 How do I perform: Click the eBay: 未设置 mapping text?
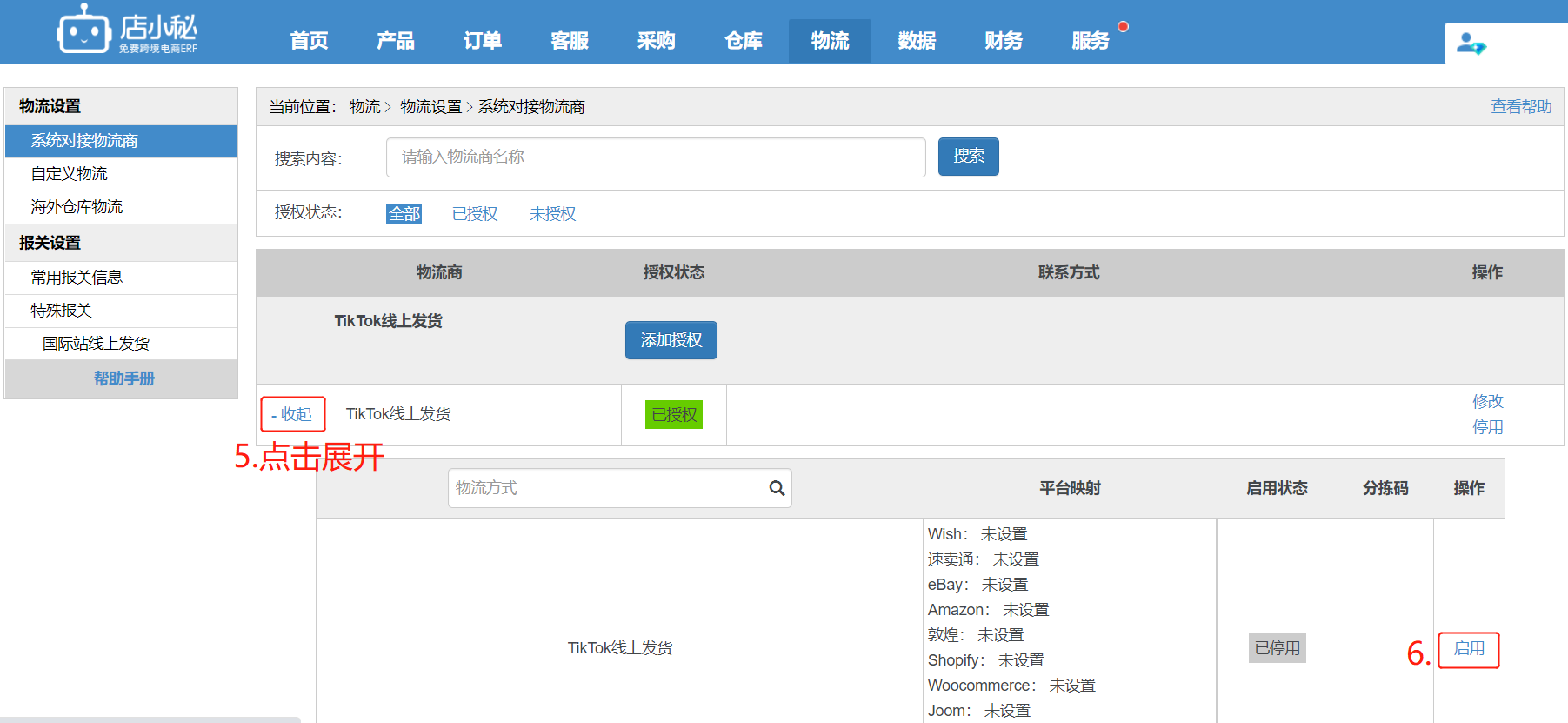(978, 585)
